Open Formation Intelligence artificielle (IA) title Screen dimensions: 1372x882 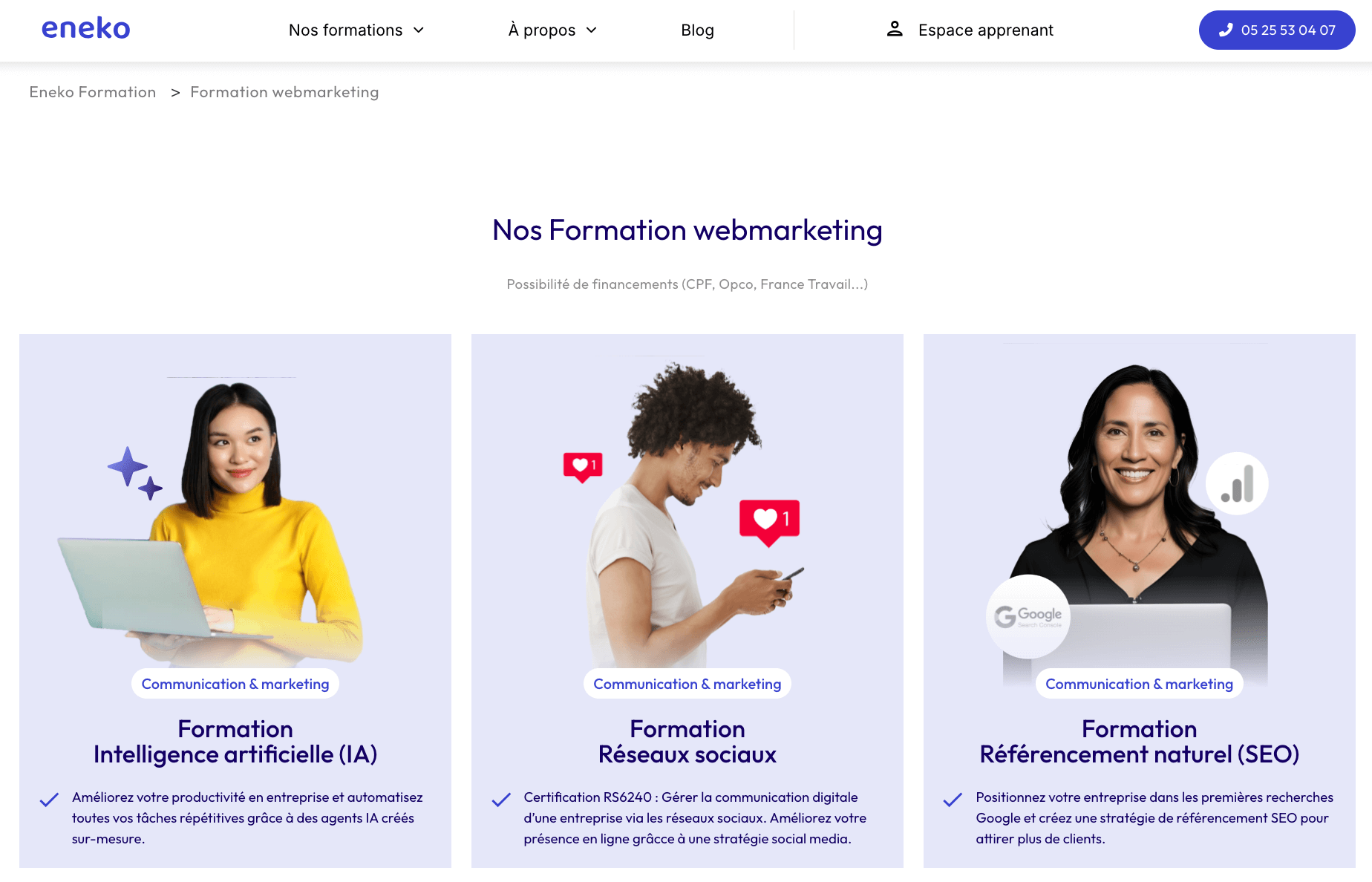[235, 742]
